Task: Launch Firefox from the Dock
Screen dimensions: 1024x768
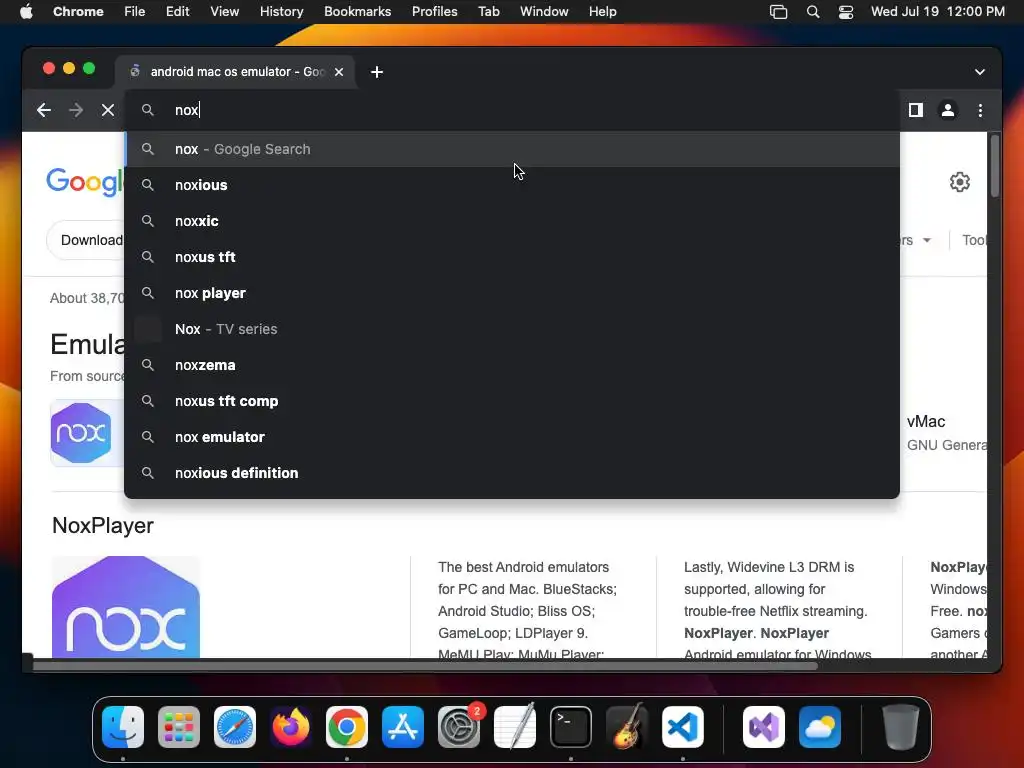Action: pyautogui.click(x=291, y=727)
